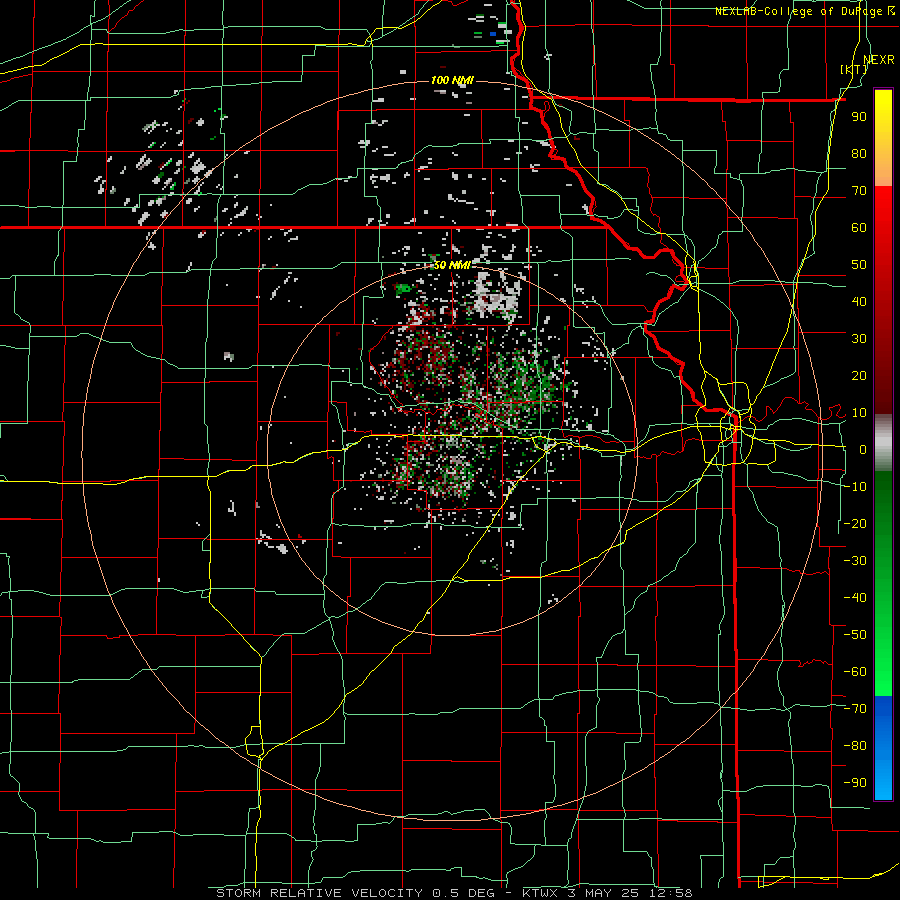Click the positive 50 legend value
Screen dimensions: 900x900
point(859,265)
